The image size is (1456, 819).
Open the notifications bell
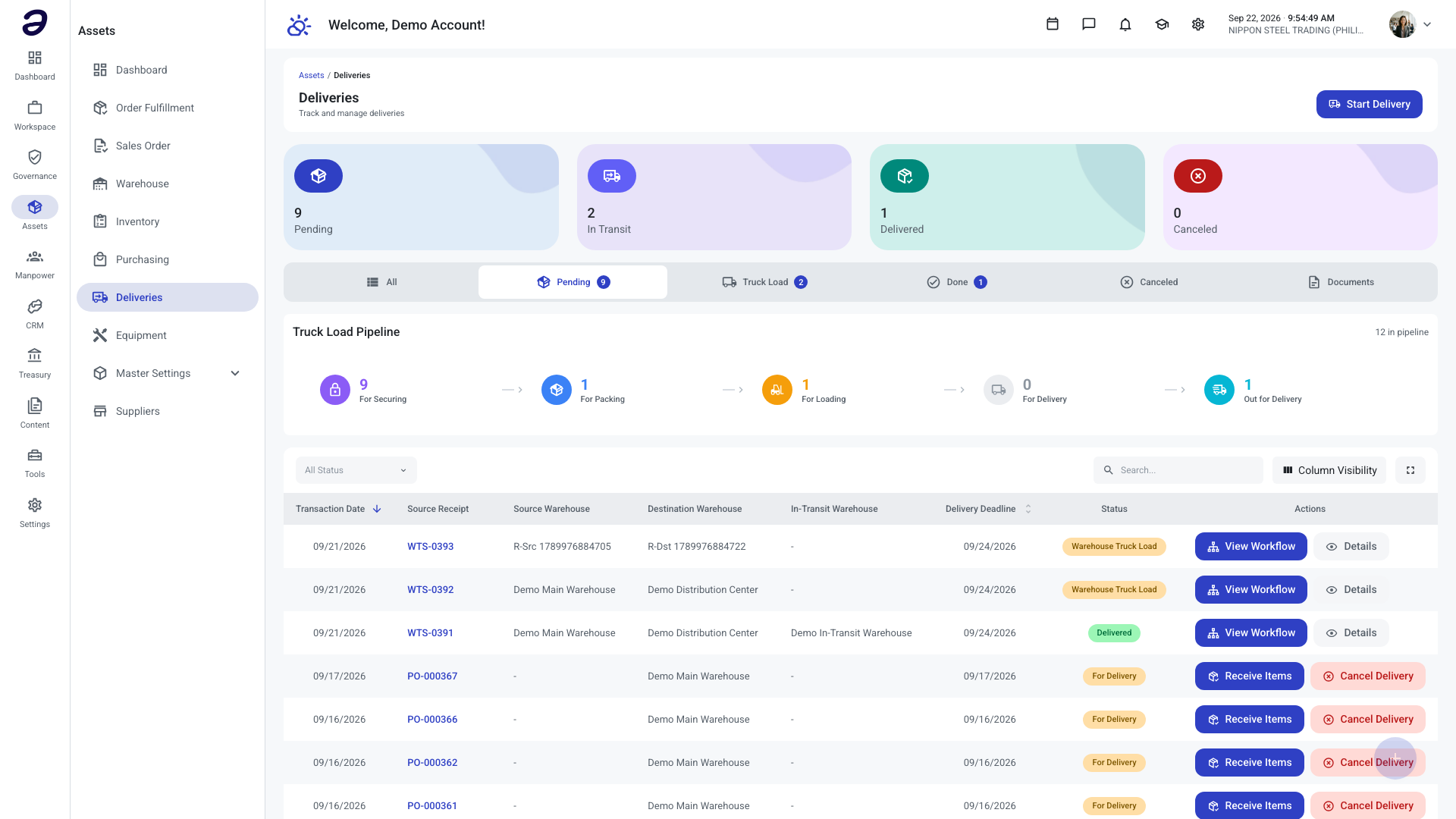pos(1125,24)
